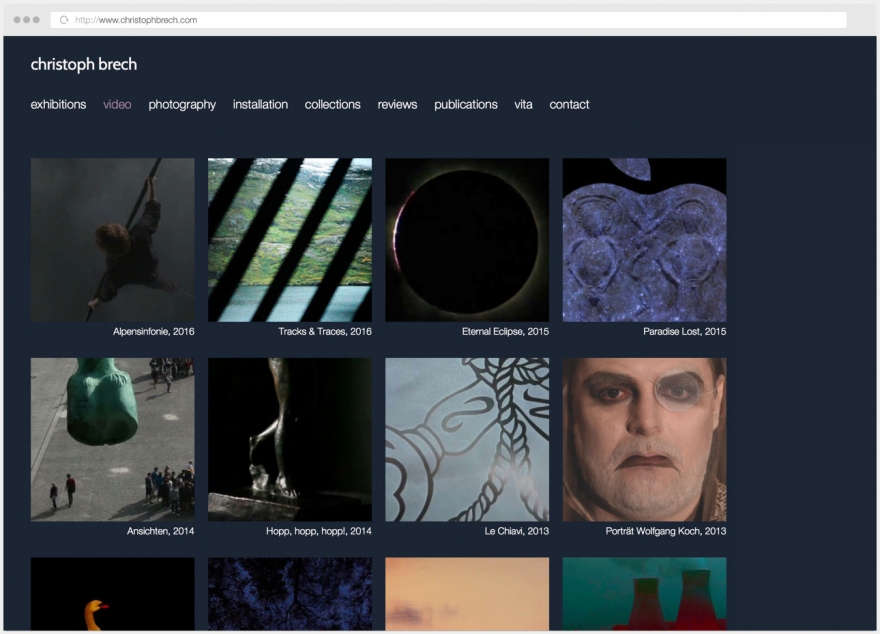Open the contact page

[569, 104]
